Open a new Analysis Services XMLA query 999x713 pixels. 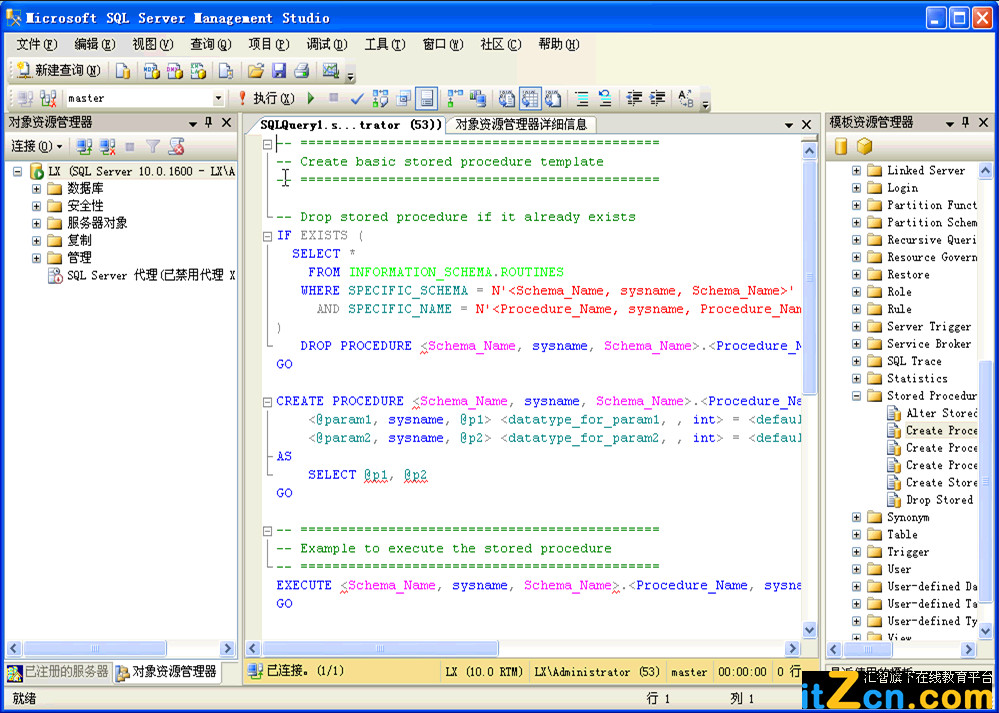(198, 71)
